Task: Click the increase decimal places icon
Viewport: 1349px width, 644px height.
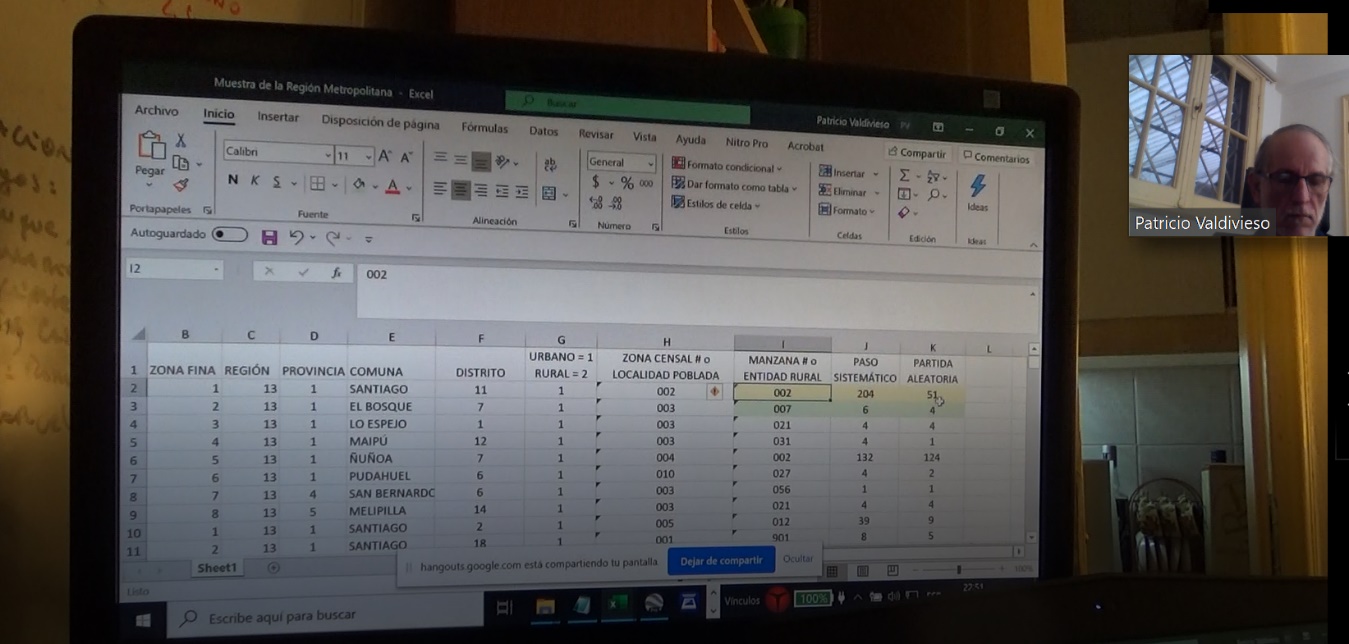Action: (597, 203)
